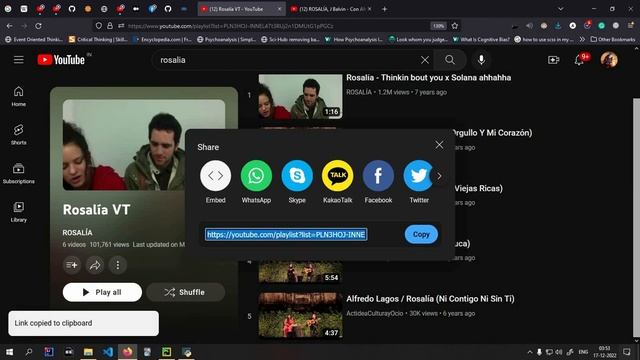Open File Explorer from taskbar
The width and height of the screenshot is (640, 360).
click(x=88, y=352)
